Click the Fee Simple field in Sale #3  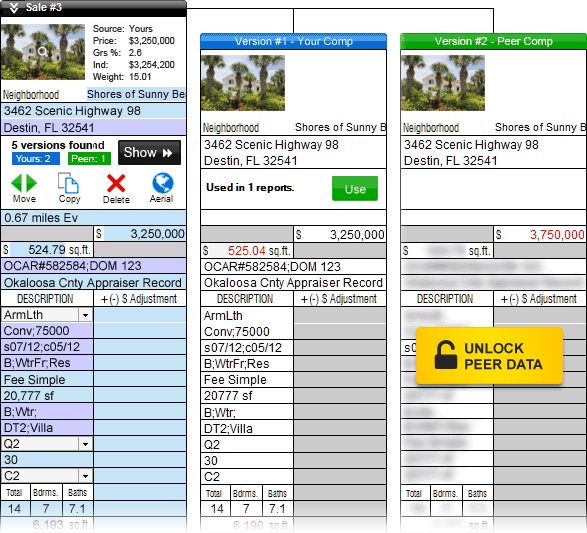pos(47,380)
